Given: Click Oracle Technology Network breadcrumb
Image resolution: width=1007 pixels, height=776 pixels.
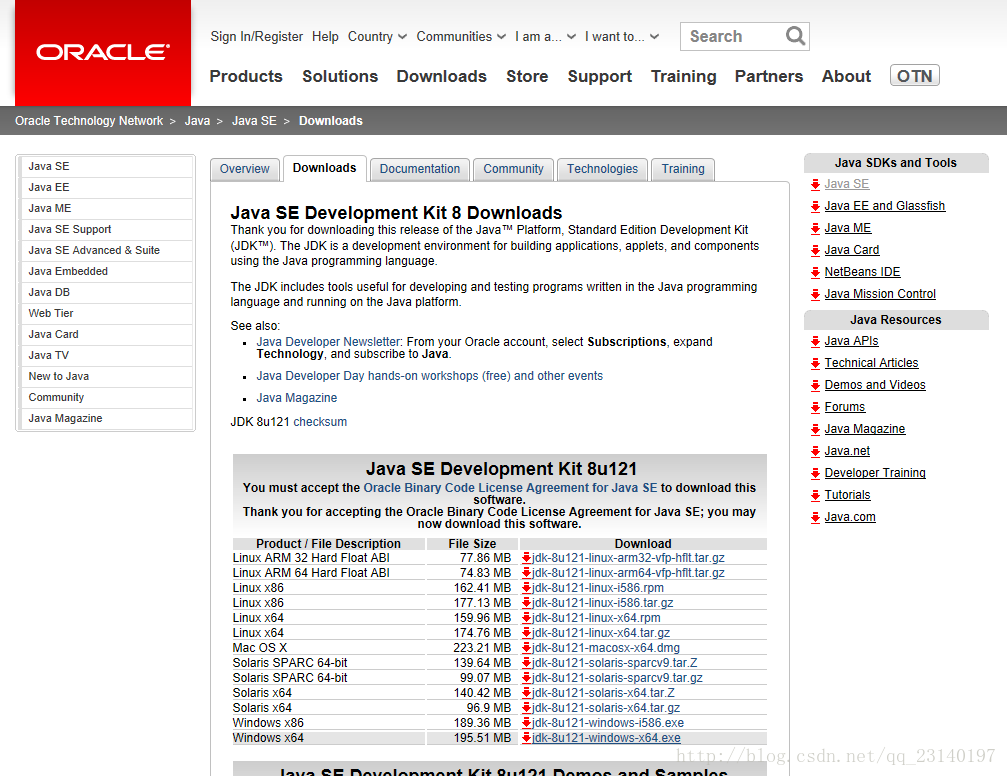Looking at the screenshot, I should tap(89, 121).
